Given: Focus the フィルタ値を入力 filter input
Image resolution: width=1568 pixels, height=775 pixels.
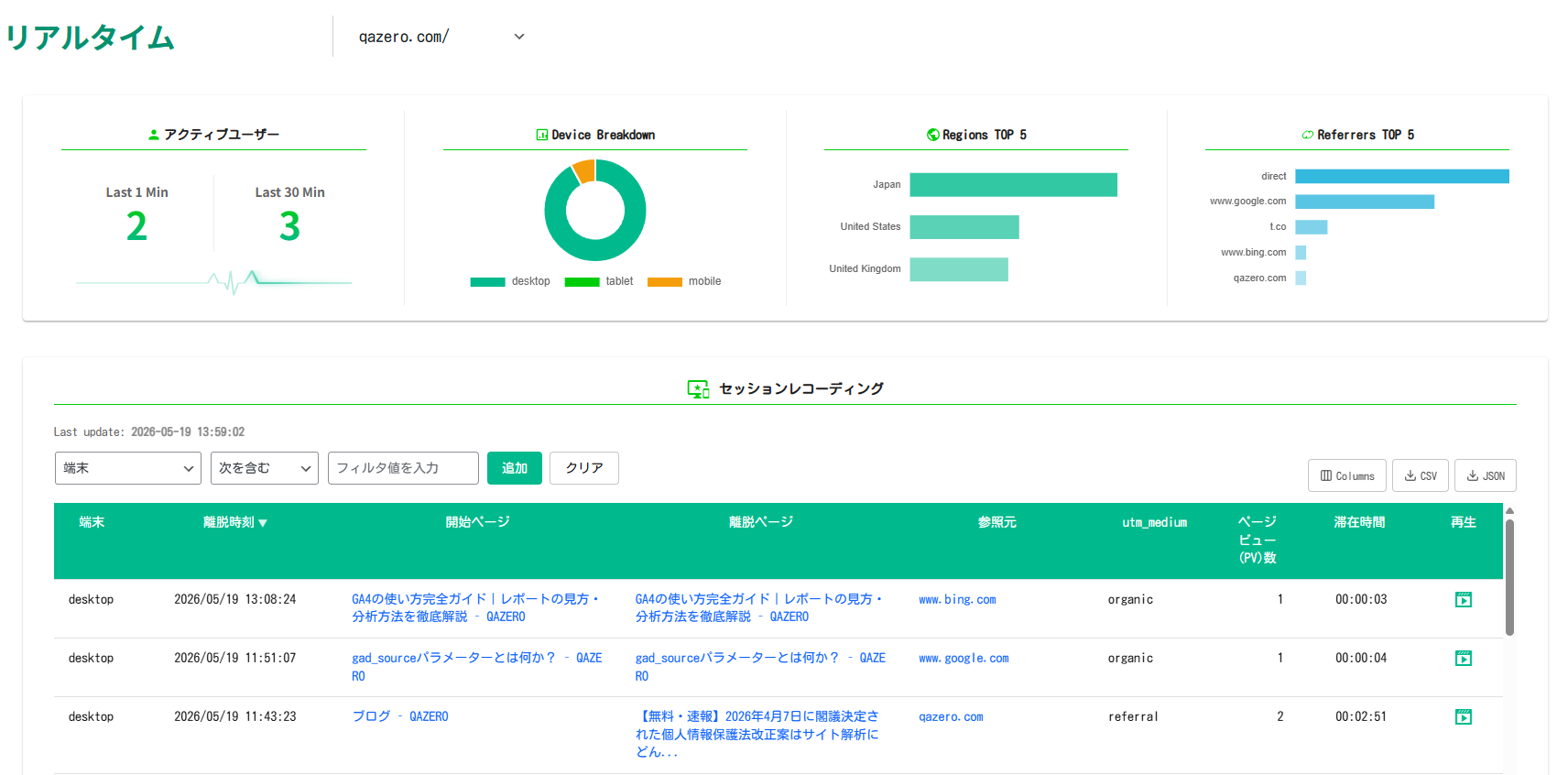Looking at the screenshot, I should pyautogui.click(x=403, y=468).
